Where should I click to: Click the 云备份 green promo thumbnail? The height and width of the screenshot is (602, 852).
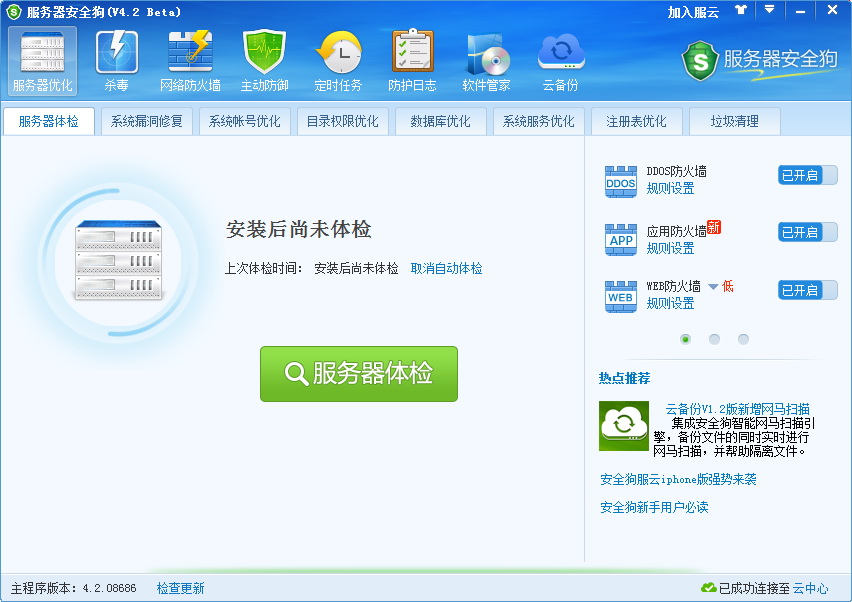624,426
